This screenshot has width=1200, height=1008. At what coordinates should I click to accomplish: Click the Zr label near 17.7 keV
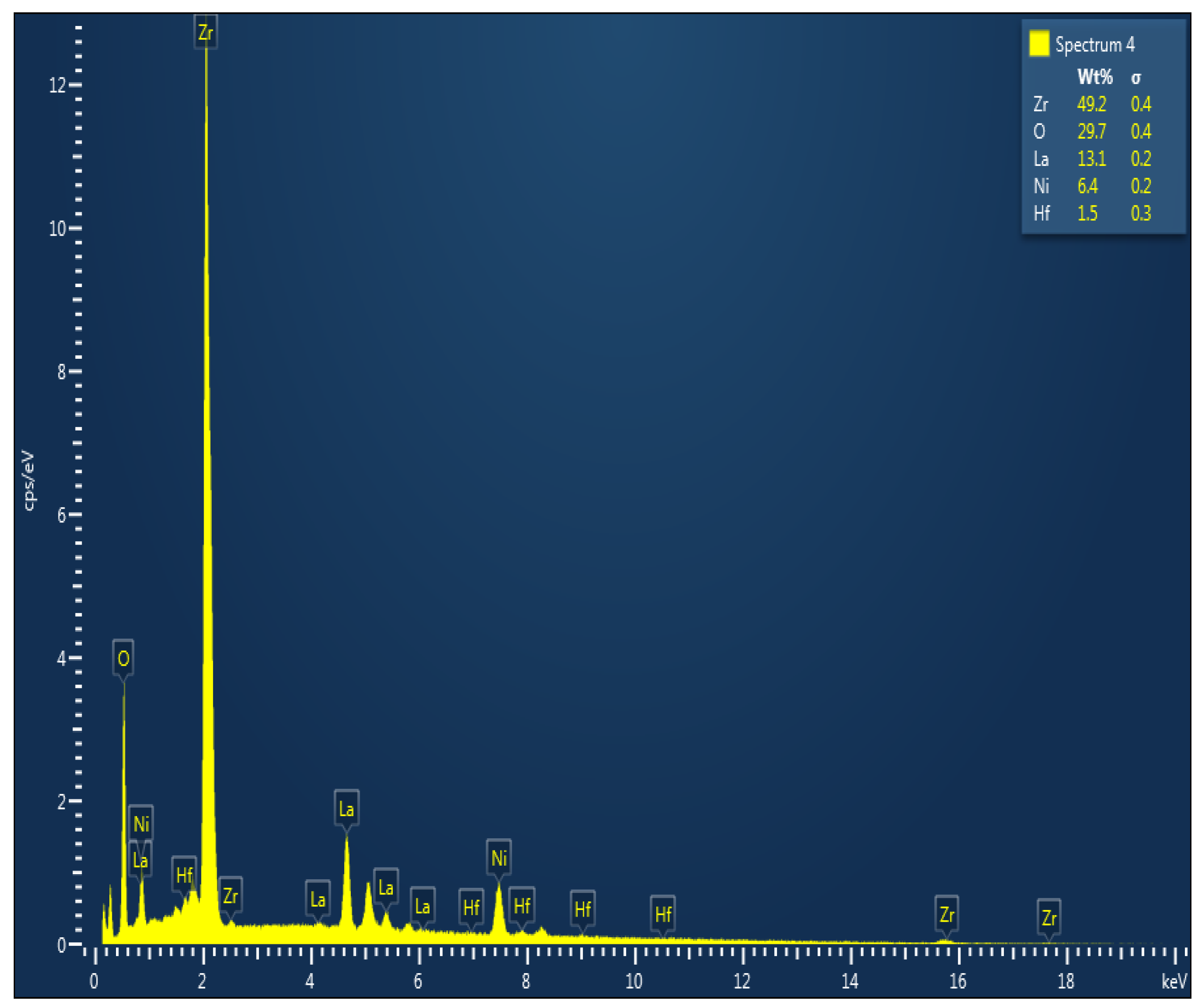click(1049, 918)
